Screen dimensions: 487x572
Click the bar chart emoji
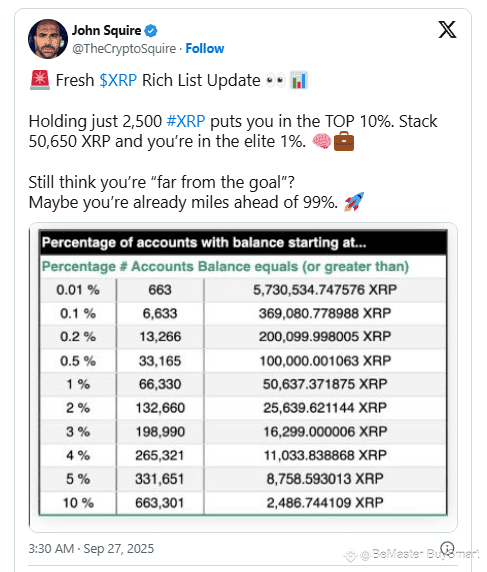click(299, 80)
